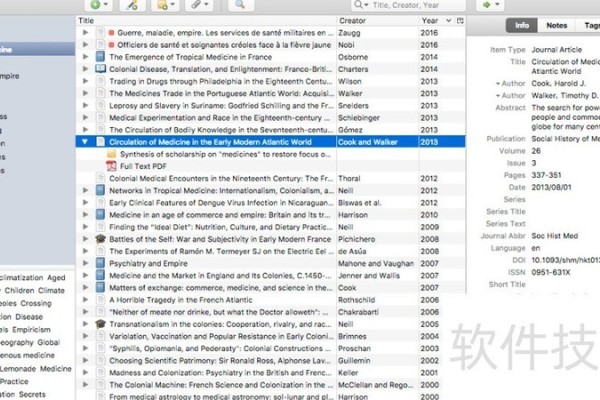Viewport: 600px width, 400px height.
Task: Collapse the Circulation of Medicine item row
Action: [85, 142]
